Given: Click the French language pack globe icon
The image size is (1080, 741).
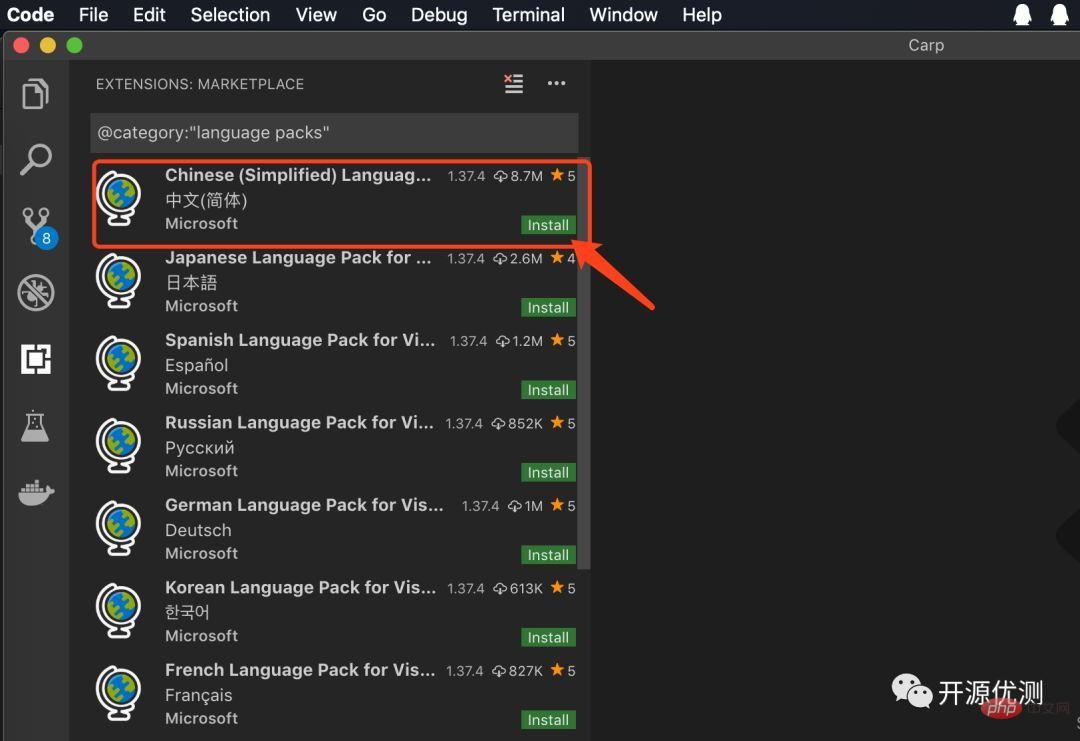Looking at the screenshot, I should click(119, 693).
